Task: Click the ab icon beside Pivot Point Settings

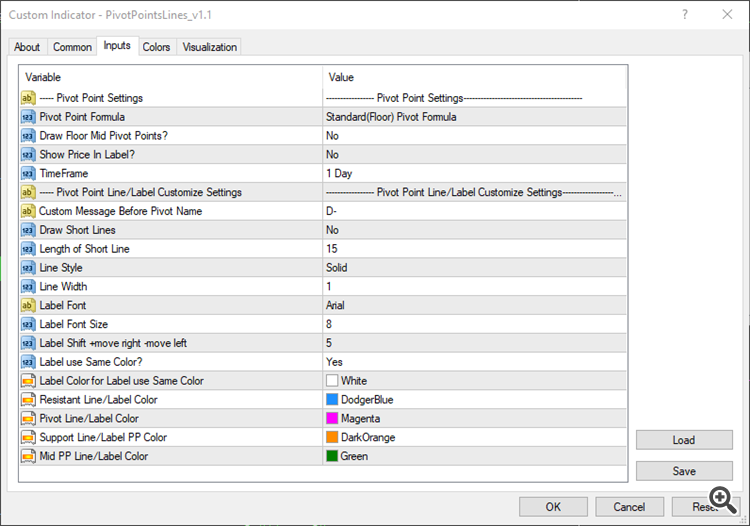Action: (28, 98)
